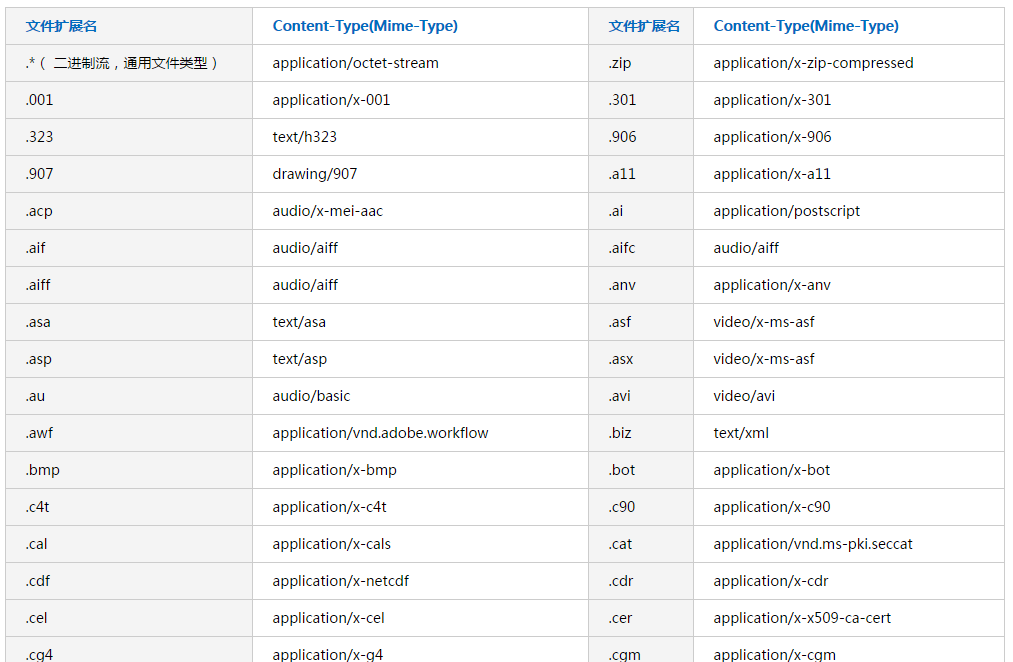Screen dimensions: 1013x662
Task: Click the 'audio/basic' cell
Action: pos(420,396)
